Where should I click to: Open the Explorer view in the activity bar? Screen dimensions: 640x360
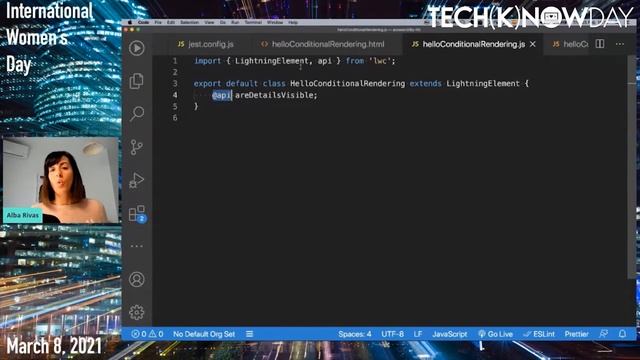tap(136, 81)
